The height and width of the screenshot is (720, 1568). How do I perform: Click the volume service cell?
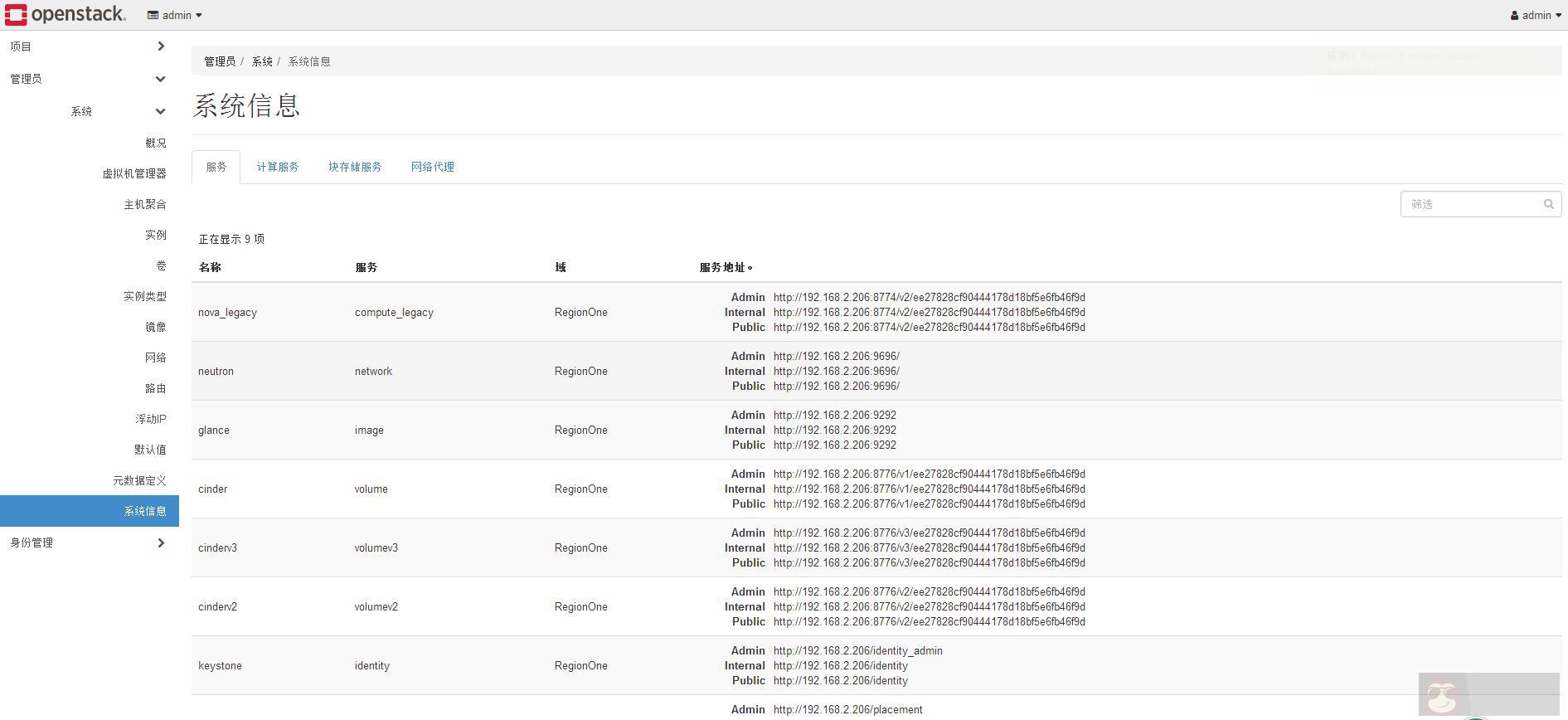371,489
